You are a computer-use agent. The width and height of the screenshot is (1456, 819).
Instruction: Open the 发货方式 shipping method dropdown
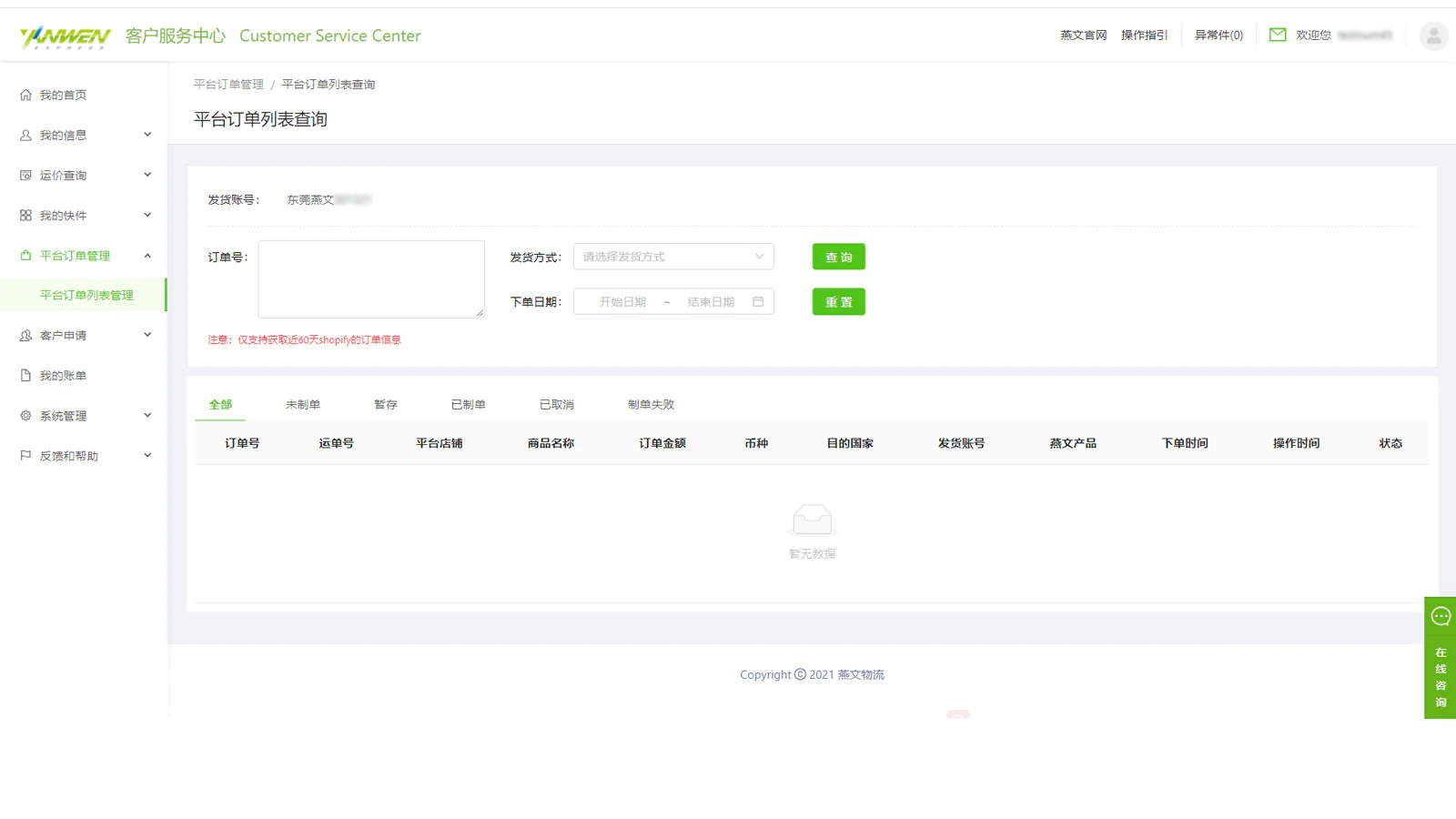pos(673,257)
